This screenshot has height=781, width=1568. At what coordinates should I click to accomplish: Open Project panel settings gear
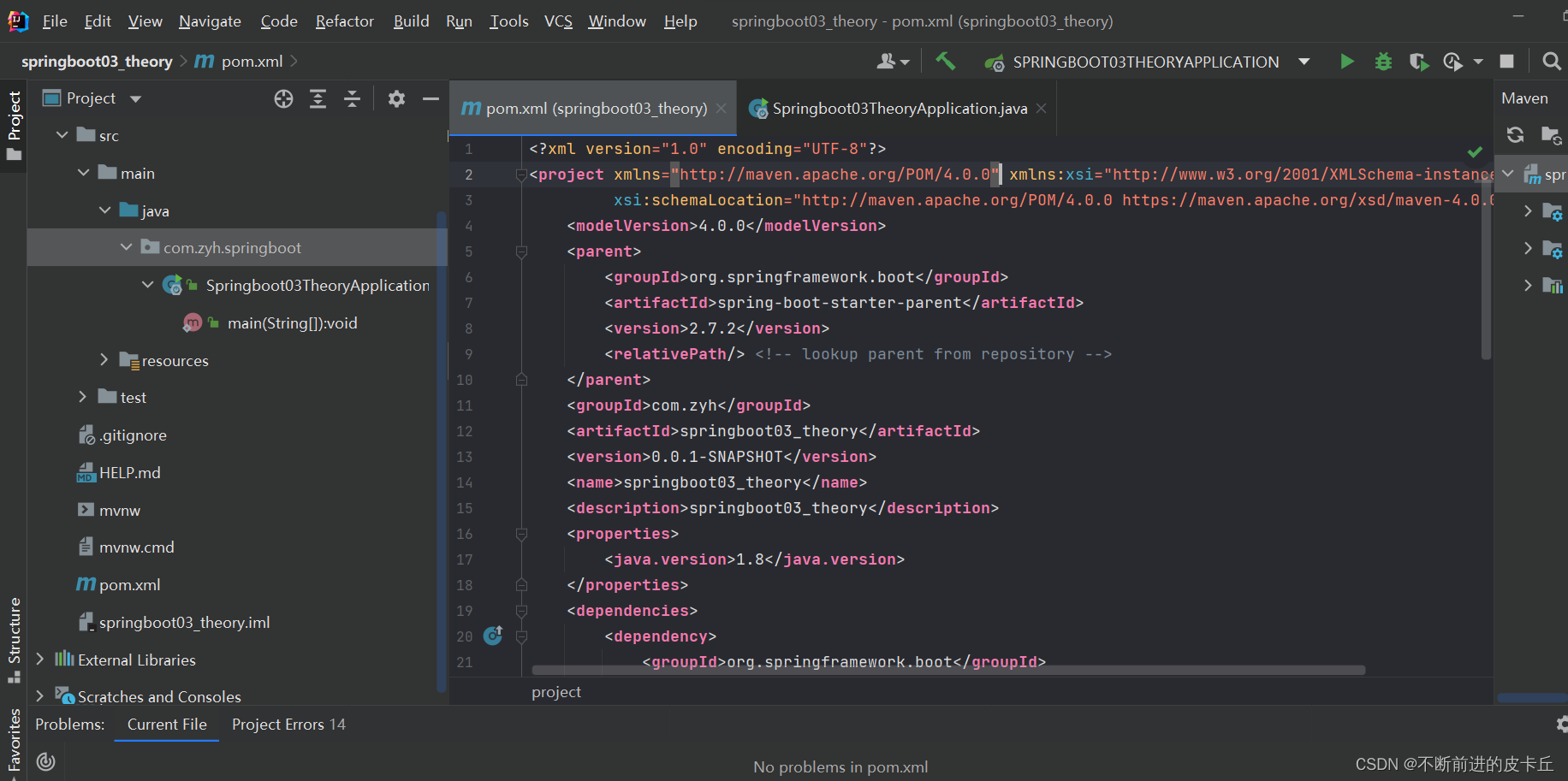click(x=396, y=99)
